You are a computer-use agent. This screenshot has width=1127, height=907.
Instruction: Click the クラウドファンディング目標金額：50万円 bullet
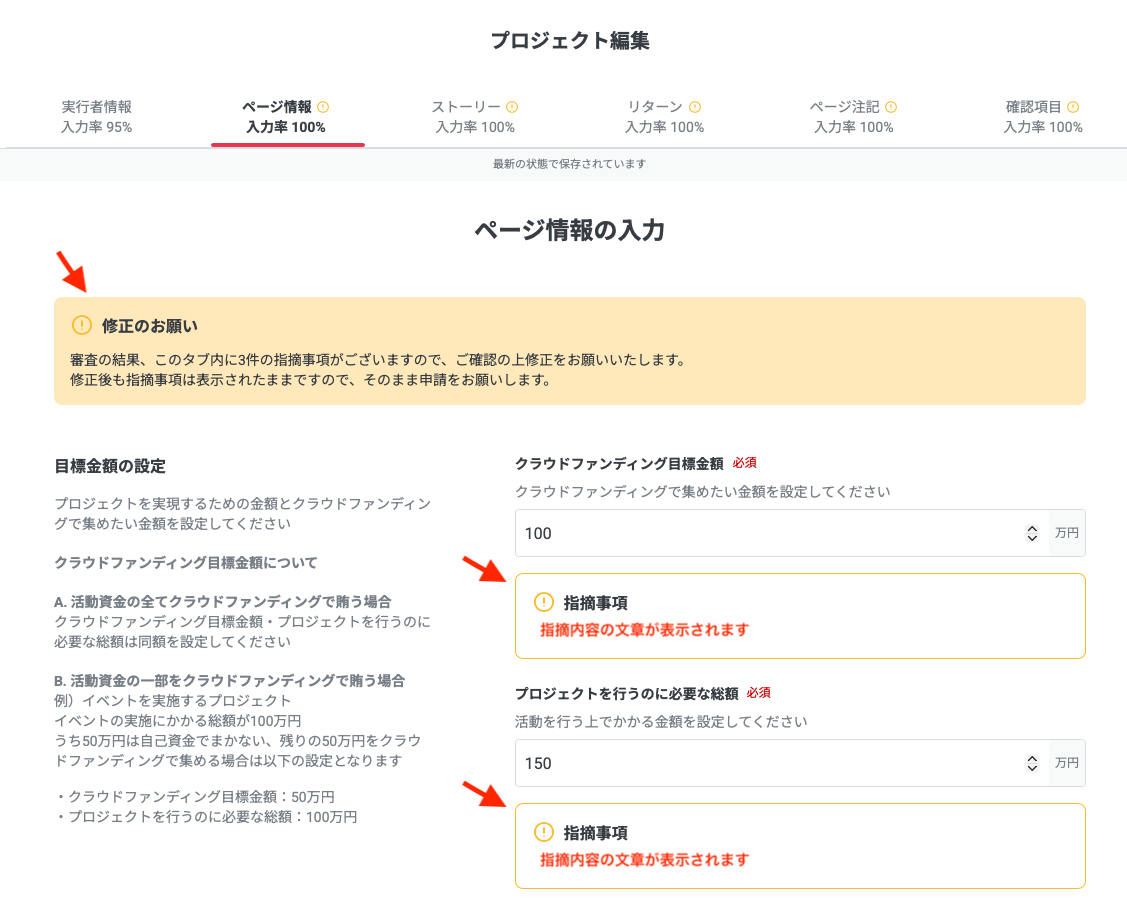[x=196, y=796]
